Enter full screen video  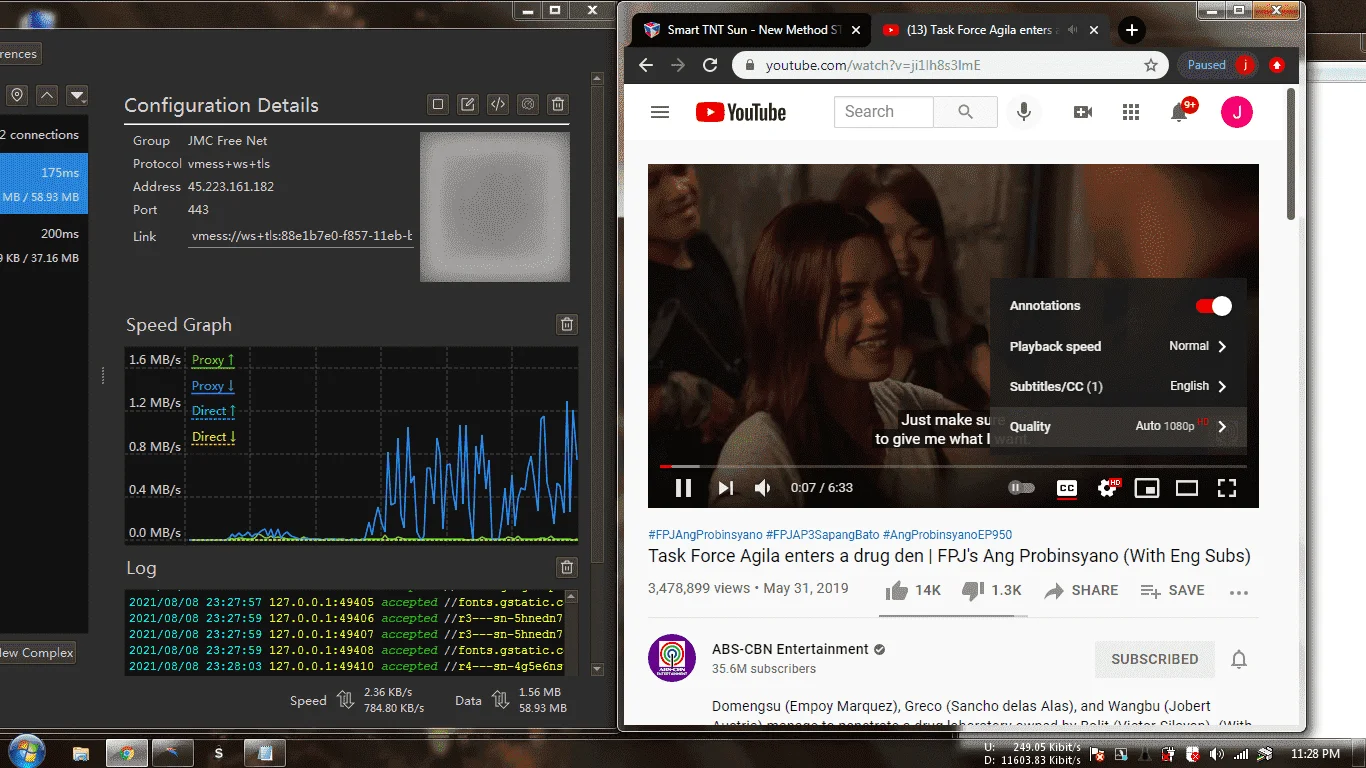pos(1227,488)
